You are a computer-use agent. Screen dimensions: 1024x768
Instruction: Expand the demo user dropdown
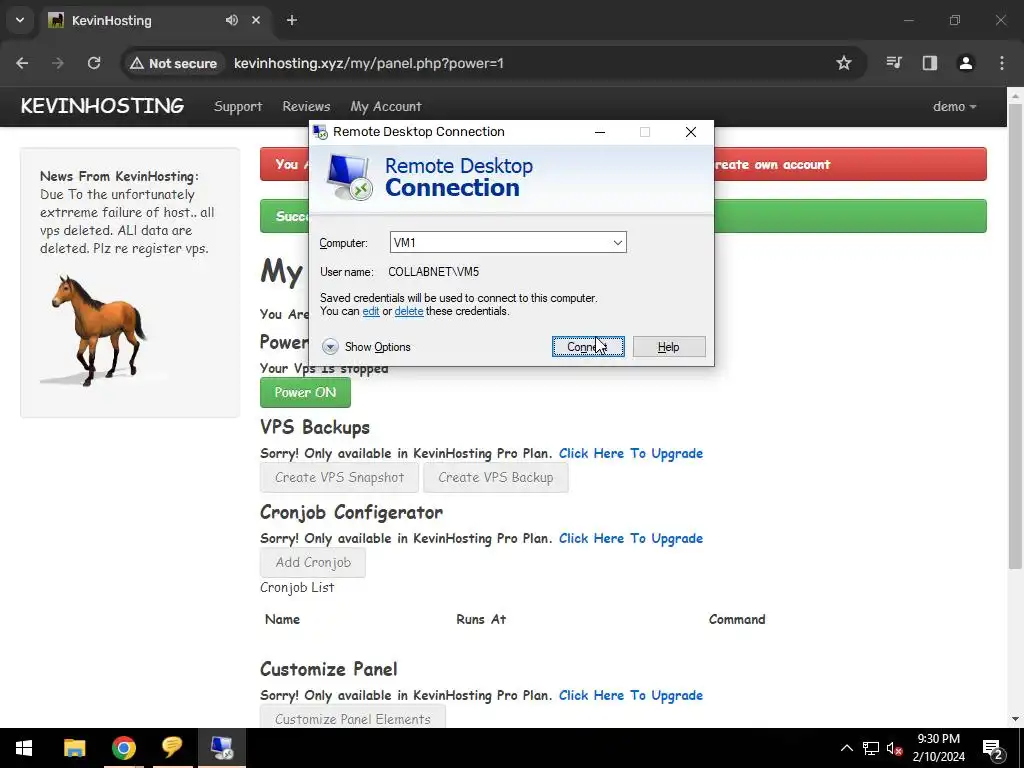coord(955,106)
